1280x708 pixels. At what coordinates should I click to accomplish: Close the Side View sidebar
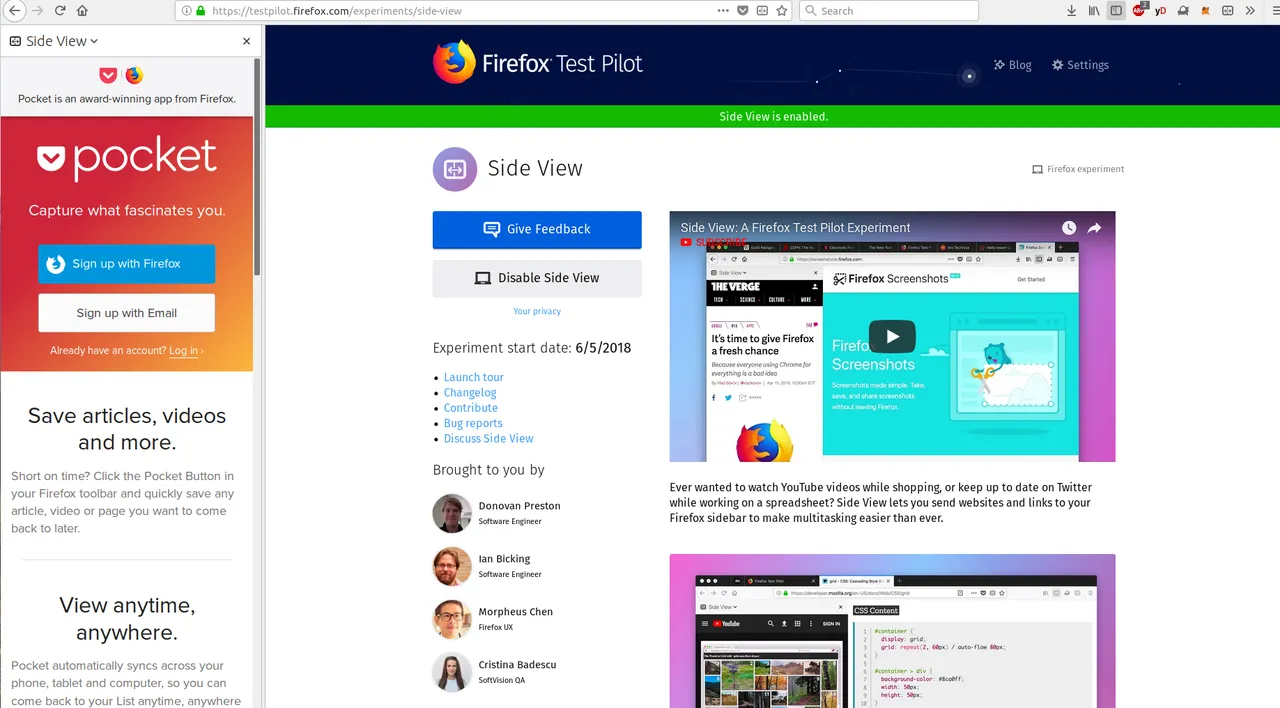247,41
